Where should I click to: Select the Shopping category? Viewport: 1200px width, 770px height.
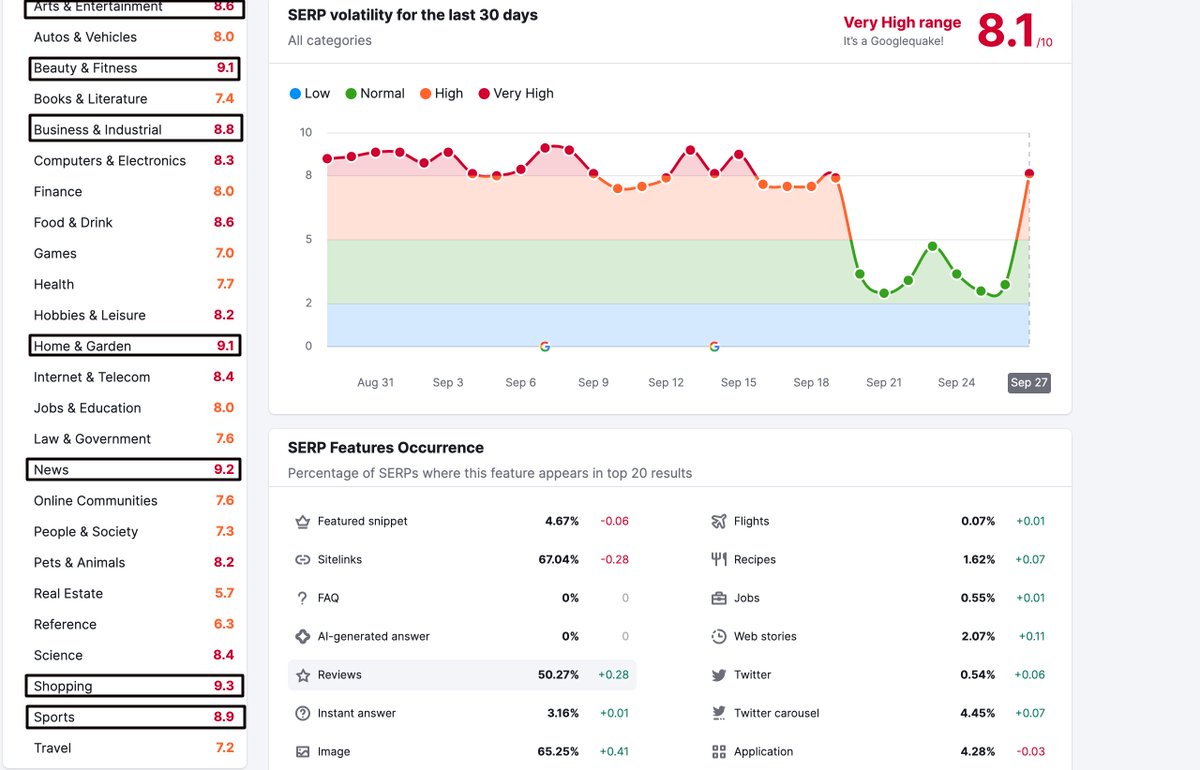click(x=136, y=686)
